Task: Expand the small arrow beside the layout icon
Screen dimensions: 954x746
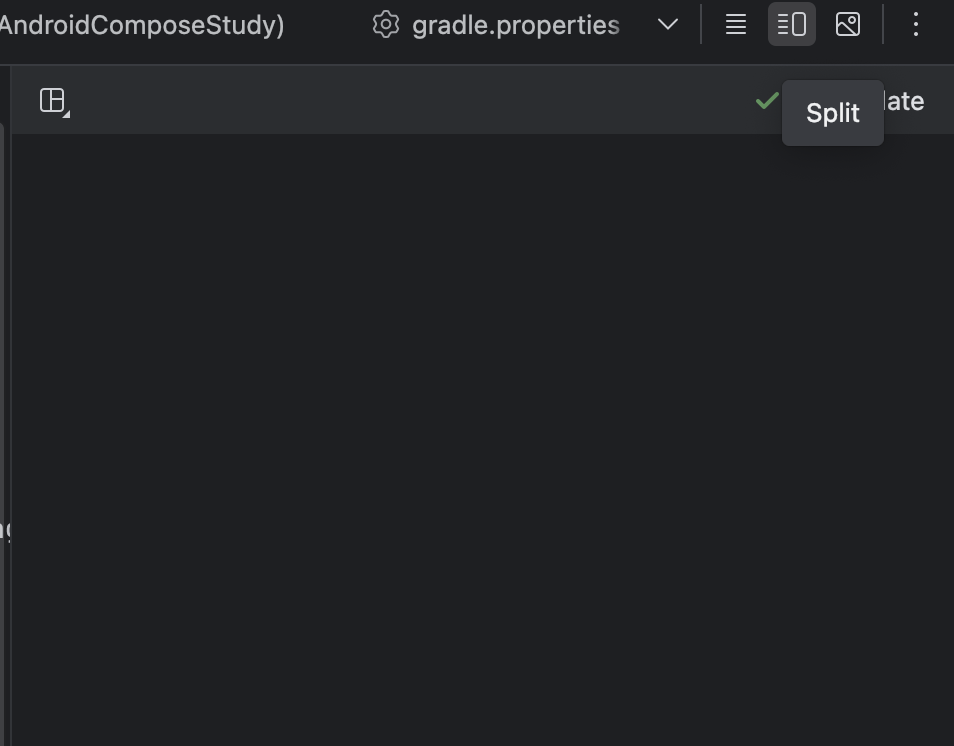Action: [66, 114]
